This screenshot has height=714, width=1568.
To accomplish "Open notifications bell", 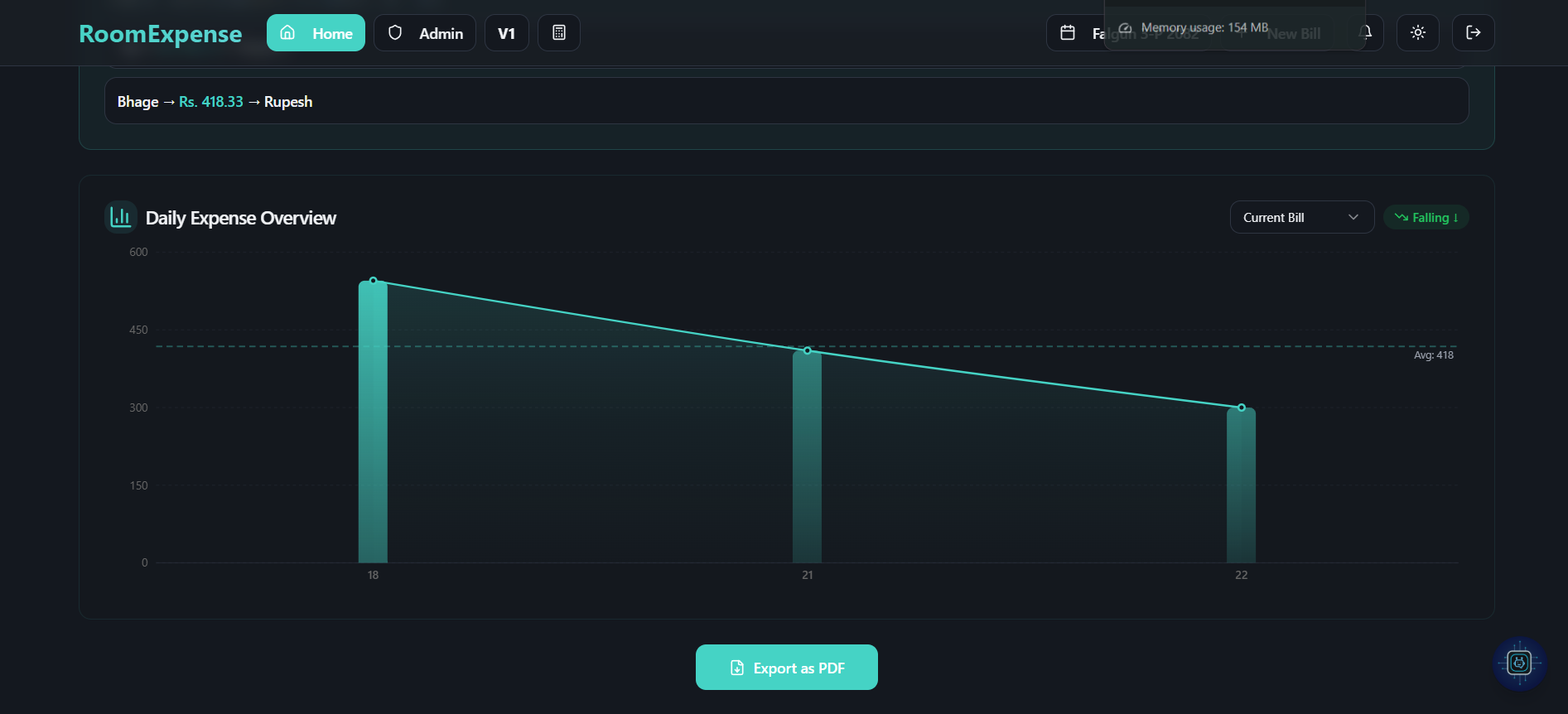I will tap(1368, 33).
